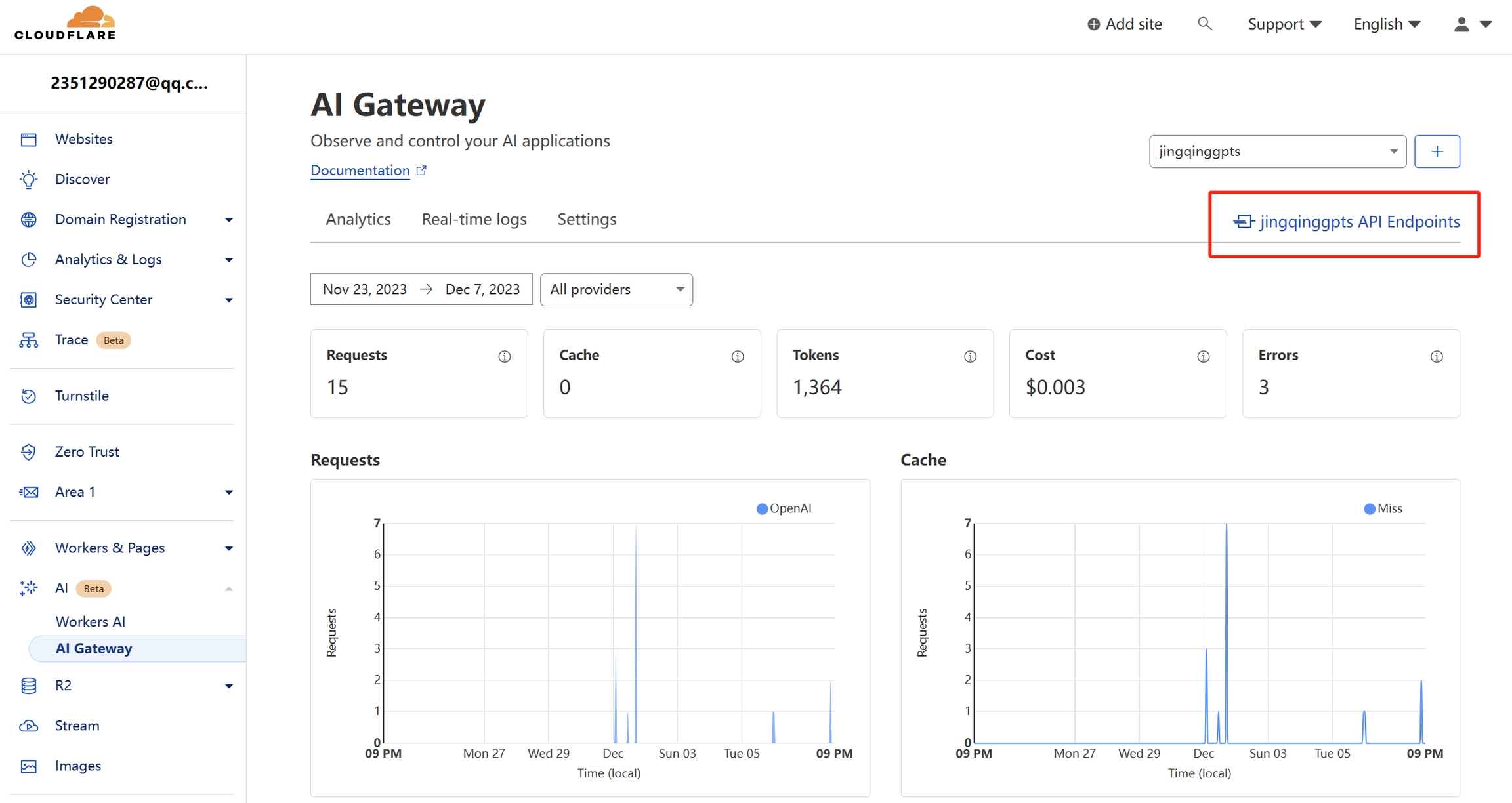Click the Nov 23 to Dec 7 date range field
The height and width of the screenshot is (803, 1512).
click(x=421, y=289)
